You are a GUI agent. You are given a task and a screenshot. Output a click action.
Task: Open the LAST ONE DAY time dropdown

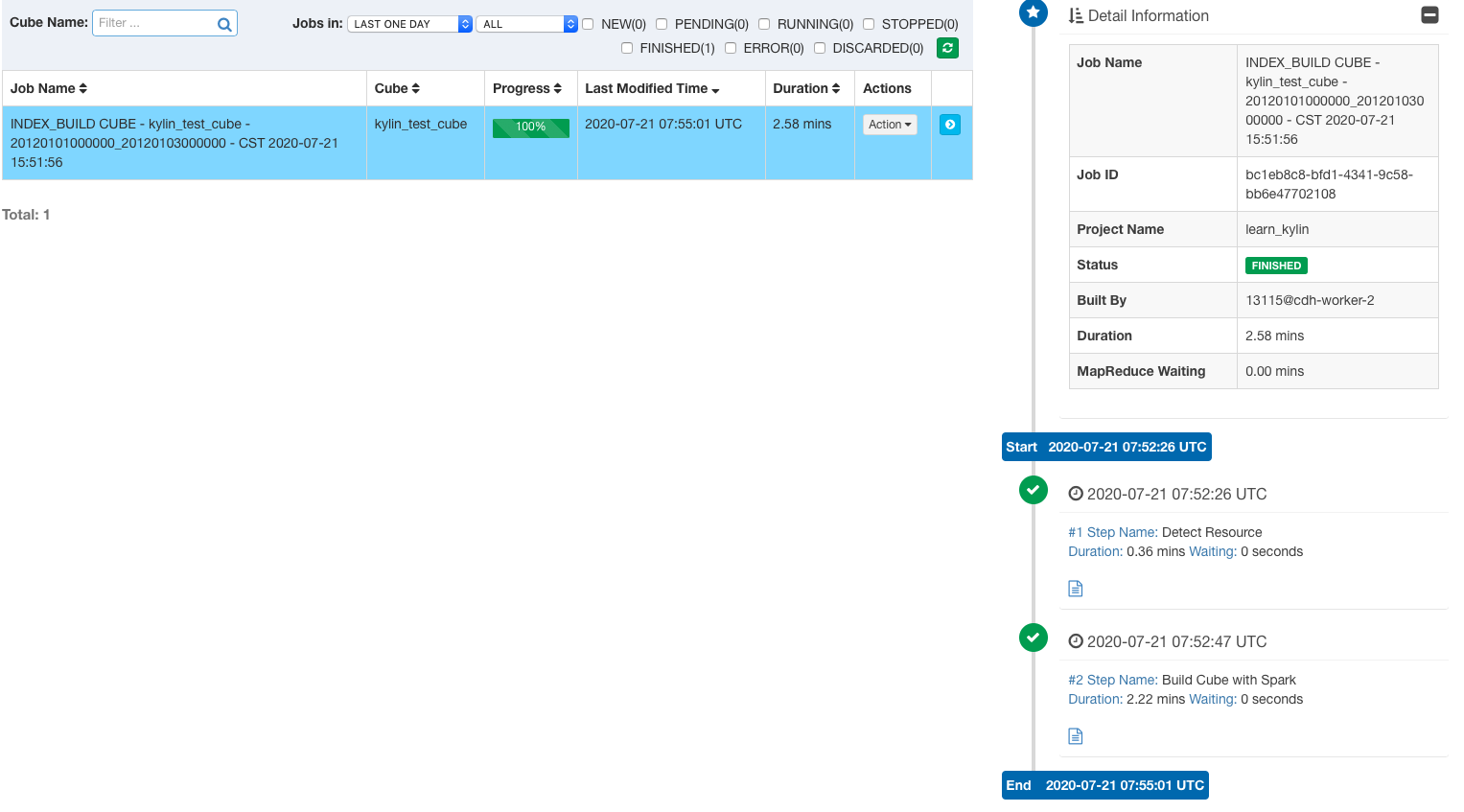(409, 24)
